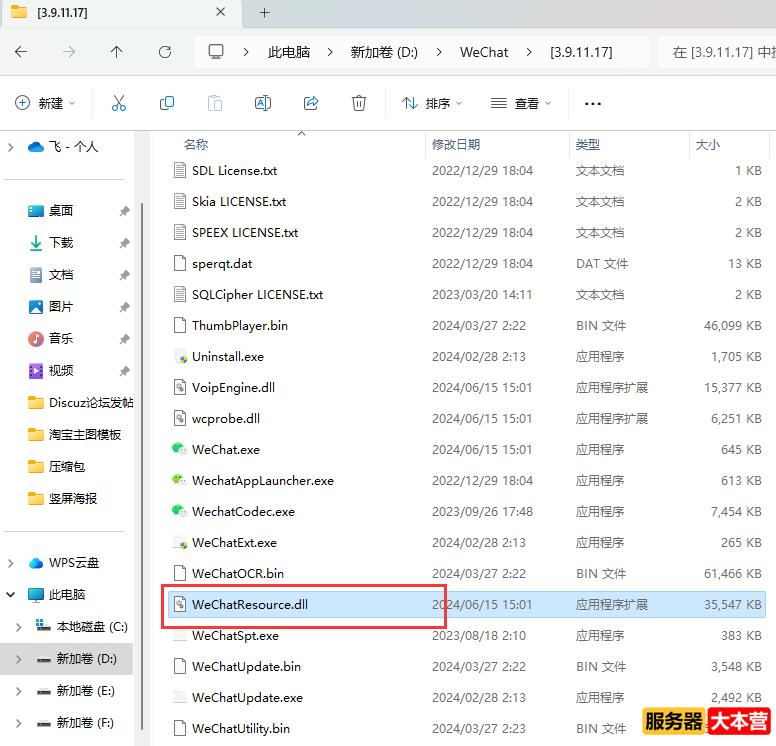Click the WeChatResource.dll file icon

(x=180, y=604)
